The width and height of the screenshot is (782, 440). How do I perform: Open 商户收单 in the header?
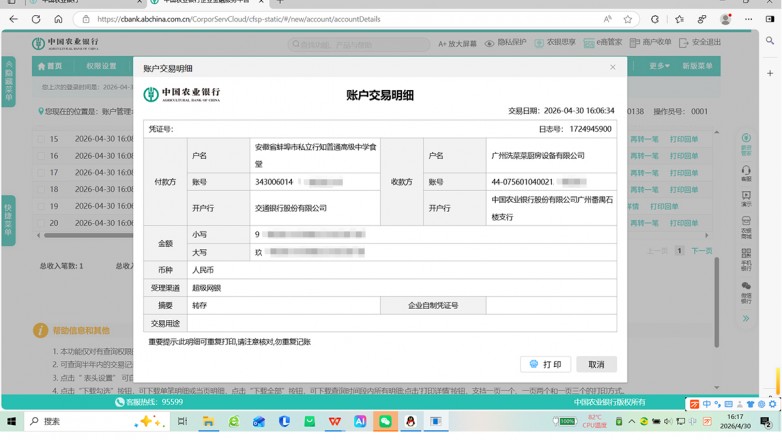coord(650,43)
